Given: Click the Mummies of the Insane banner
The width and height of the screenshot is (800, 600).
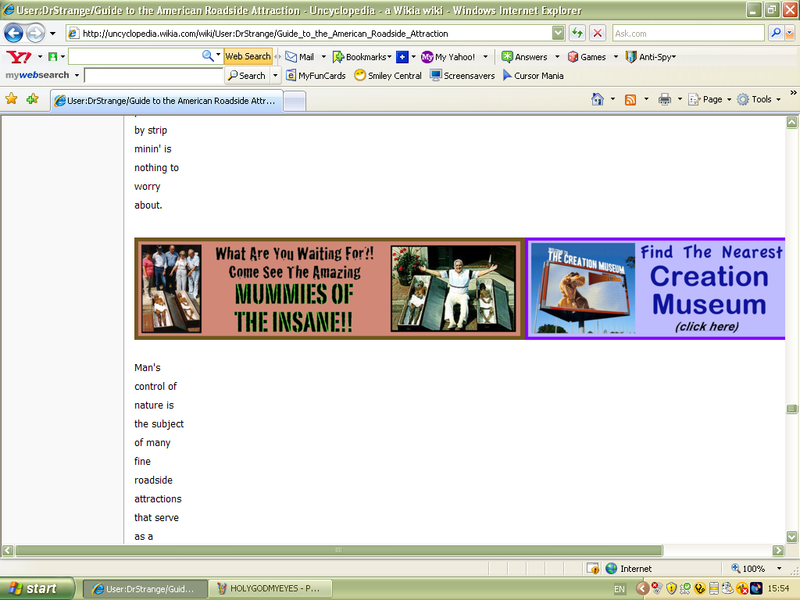Looking at the screenshot, I should [329, 289].
